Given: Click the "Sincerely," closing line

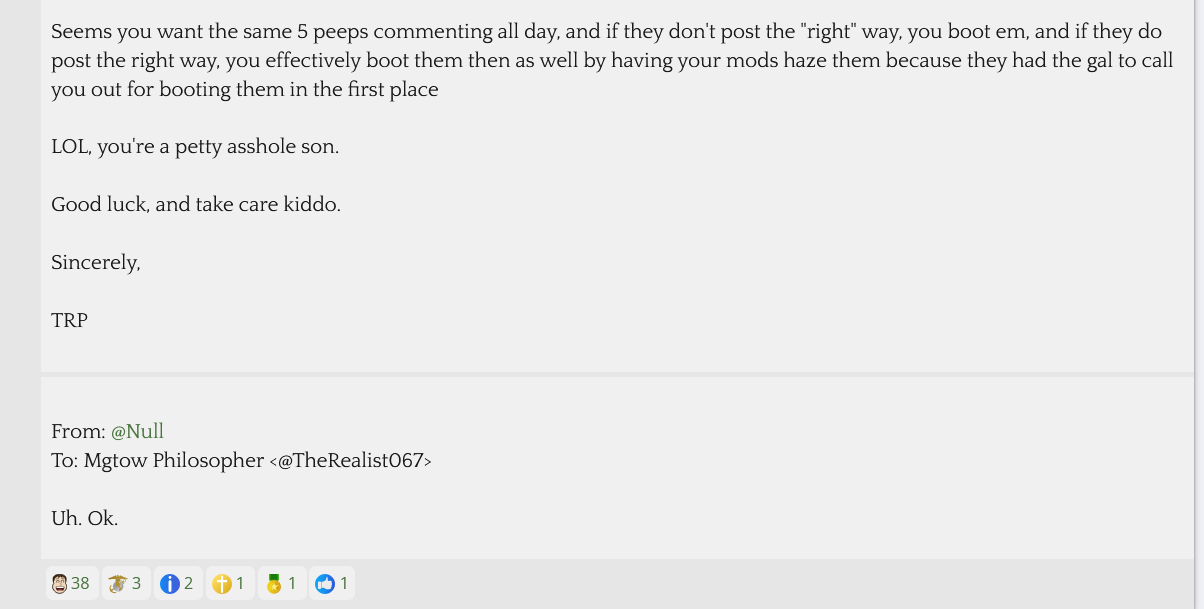Looking at the screenshot, I should tap(96, 263).
